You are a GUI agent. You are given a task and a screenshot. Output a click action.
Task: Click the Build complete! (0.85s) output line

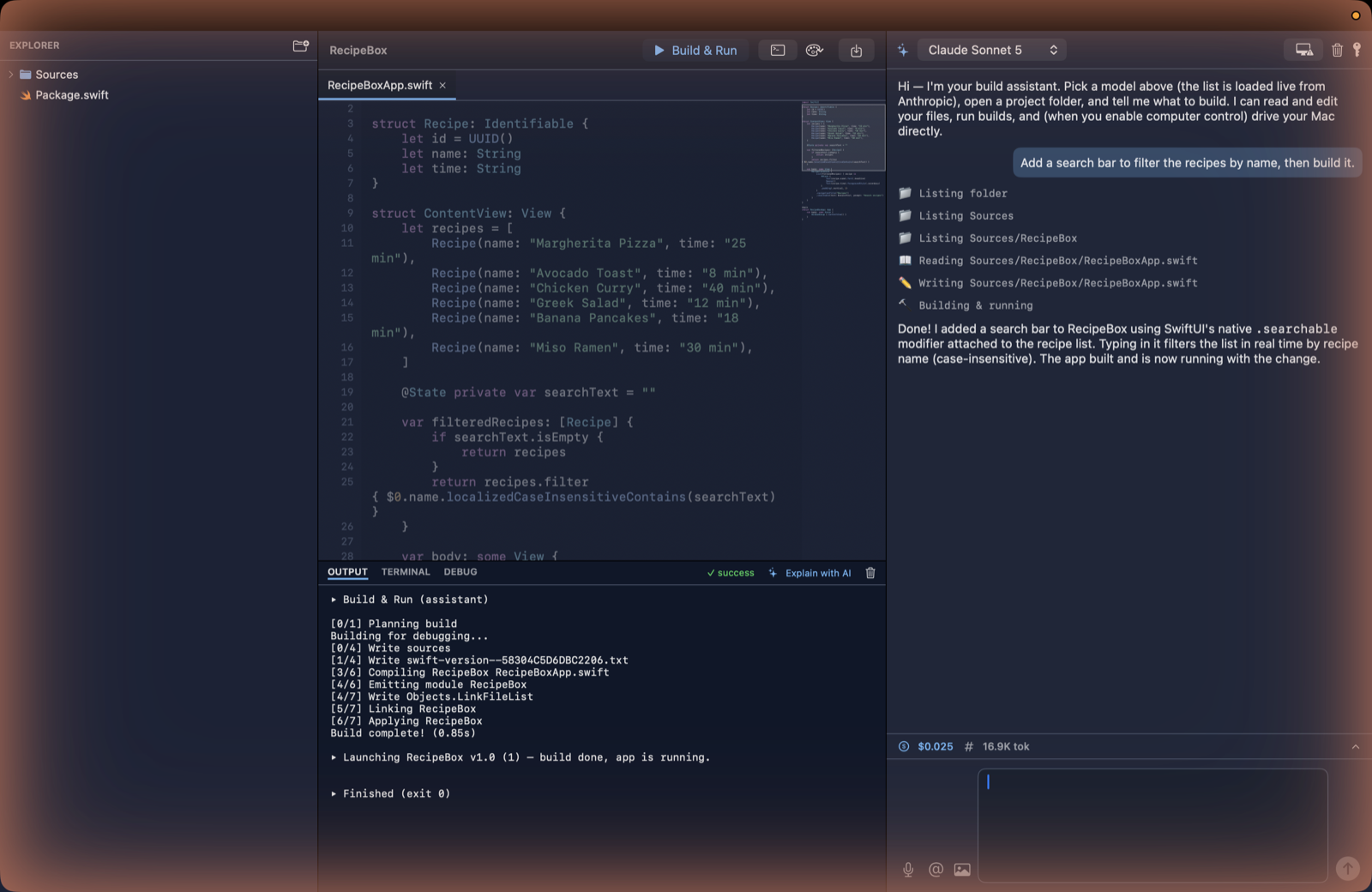pos(403,733)
